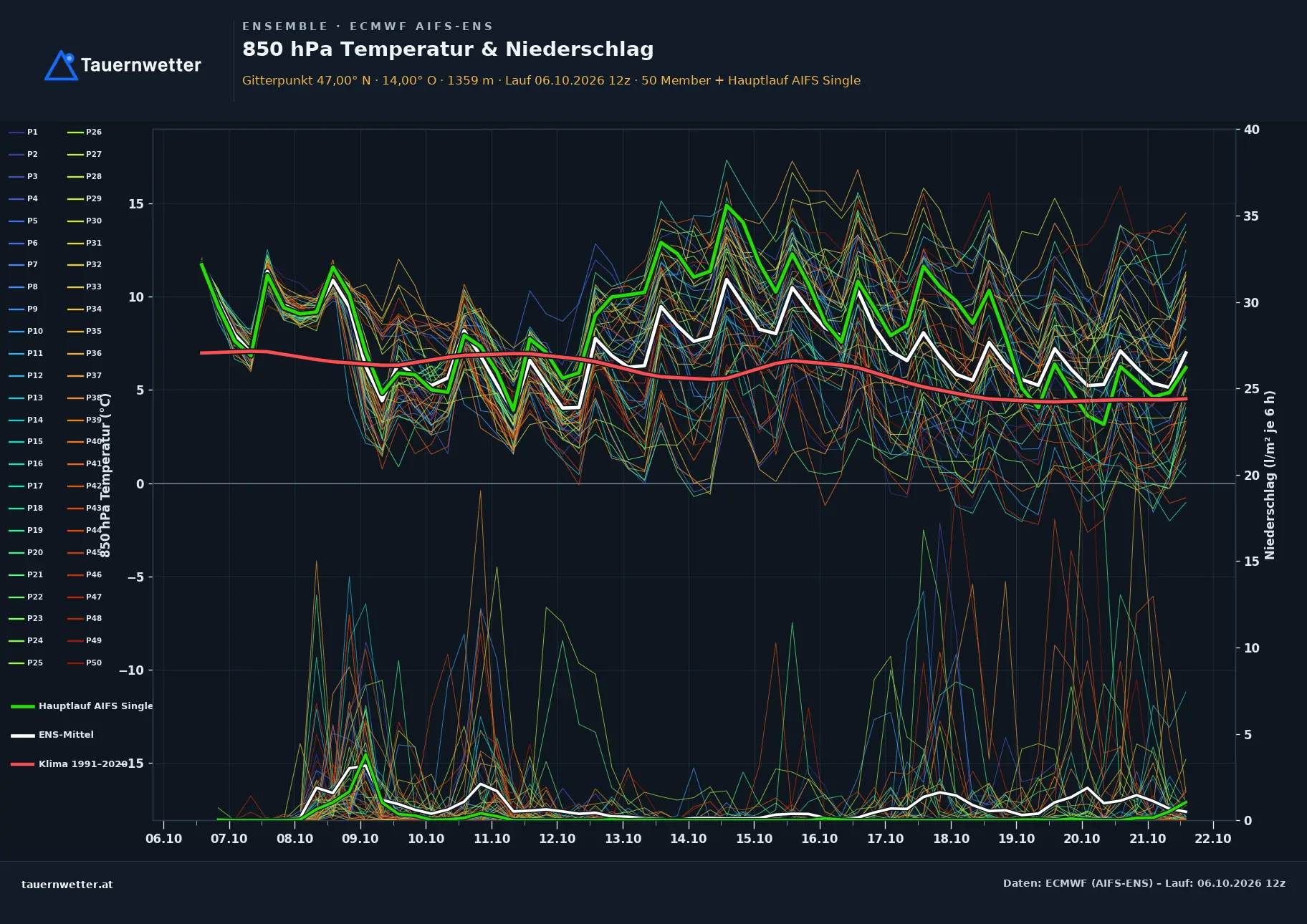The image size is (1307, 924).
Task: Click the 40 tick on the Niederschlag axis
Action: [x=1252, y=130]
